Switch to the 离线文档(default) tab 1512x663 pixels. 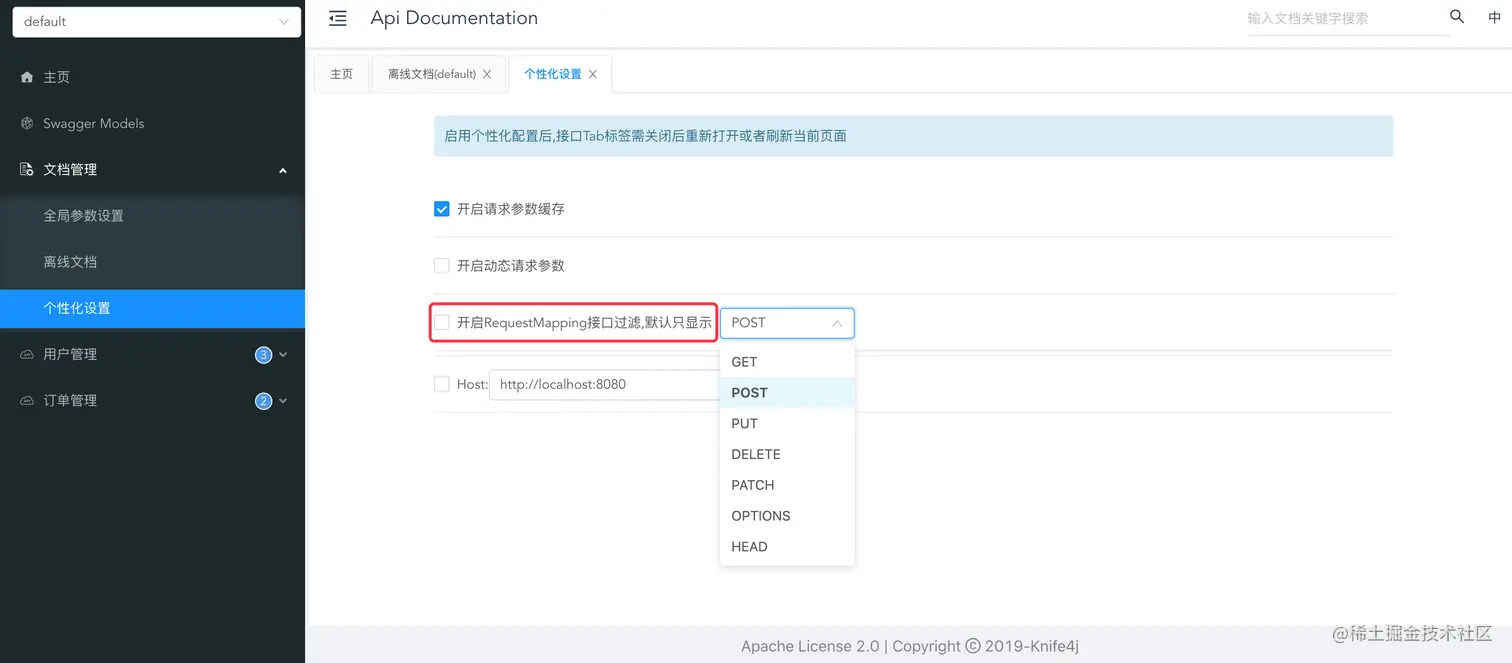click(432, 74)
